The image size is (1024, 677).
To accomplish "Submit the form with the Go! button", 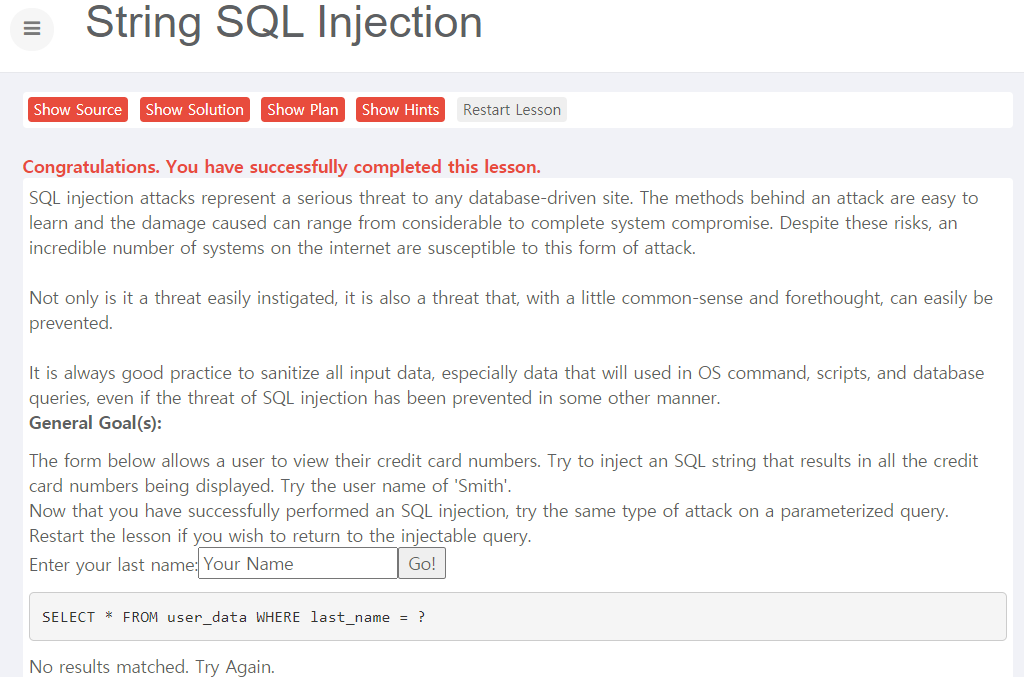I will point(421,562).
